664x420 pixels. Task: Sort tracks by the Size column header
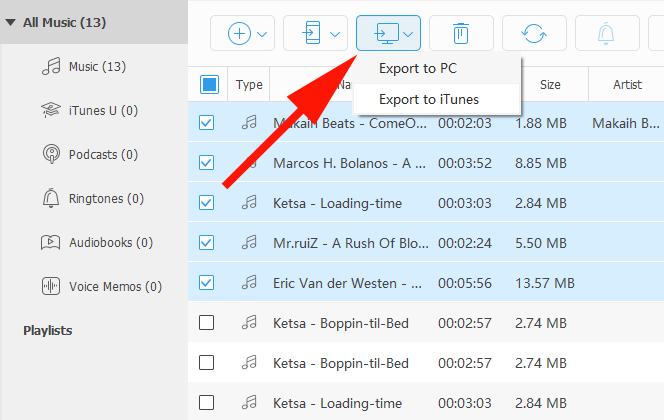pos(550,85)
